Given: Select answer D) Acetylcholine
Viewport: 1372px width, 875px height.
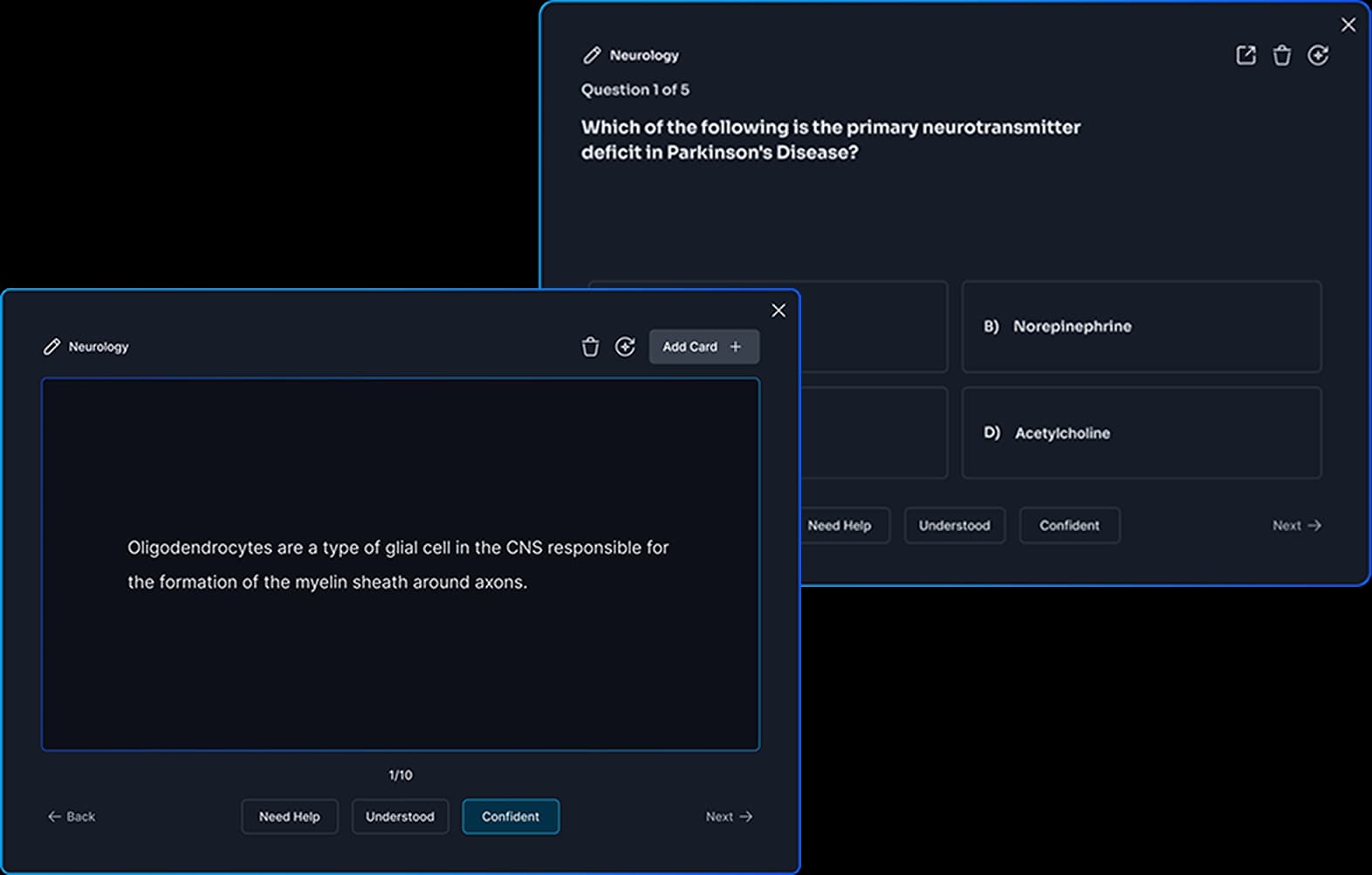Looking at the screenshot, I should 1142,433.
